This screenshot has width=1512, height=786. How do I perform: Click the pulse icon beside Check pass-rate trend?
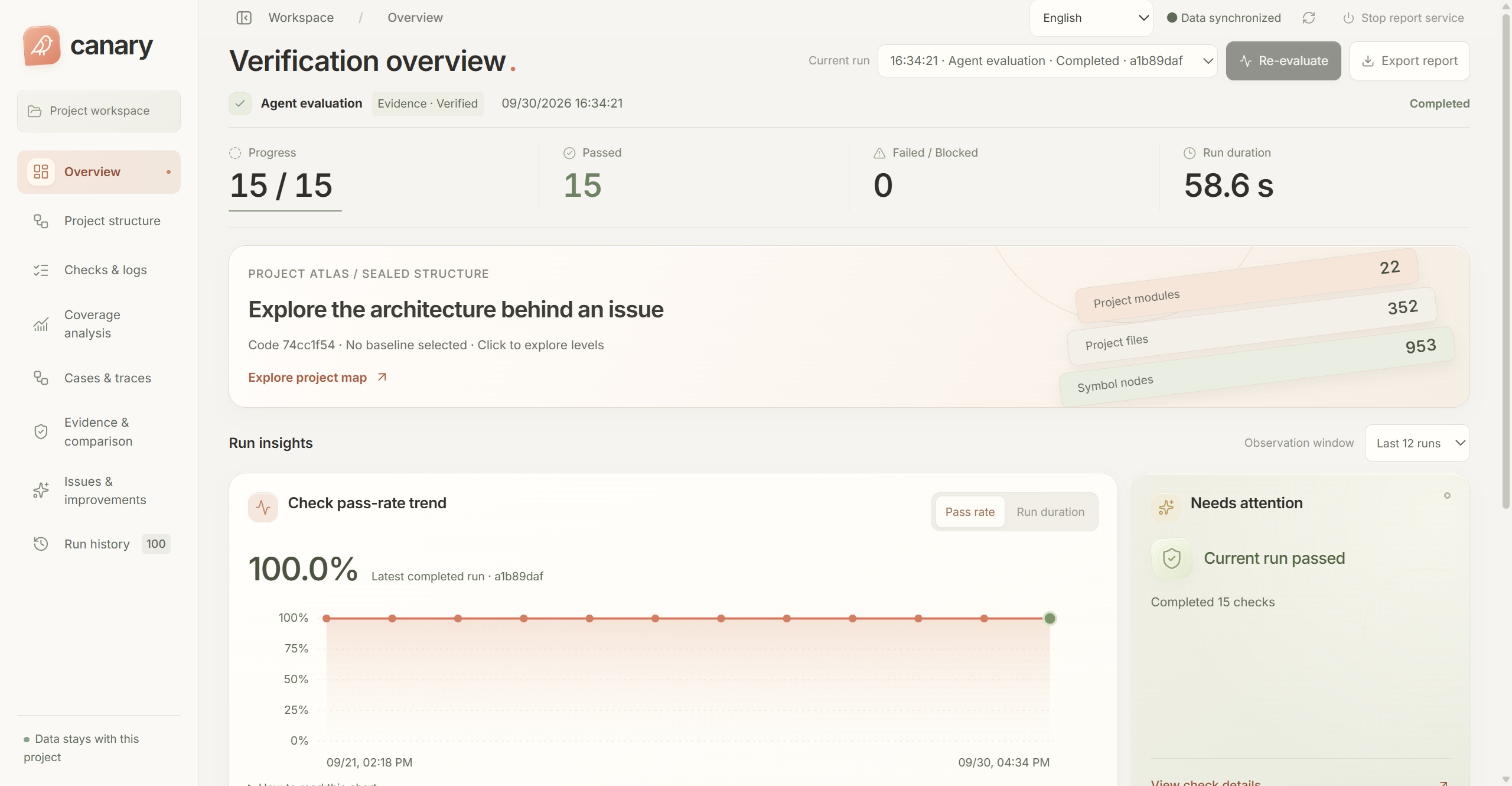pyautogui.click(x=263, y=507)
